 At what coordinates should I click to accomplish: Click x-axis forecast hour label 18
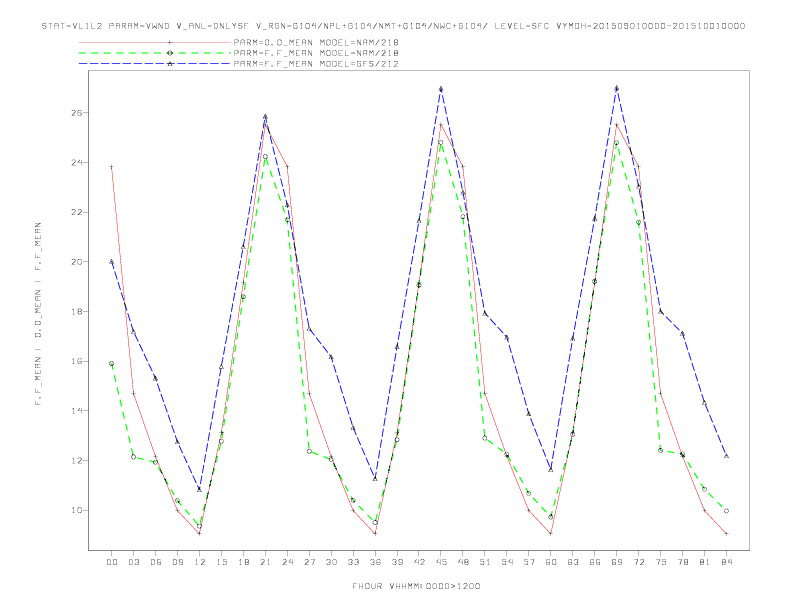[x=243, y=562]
